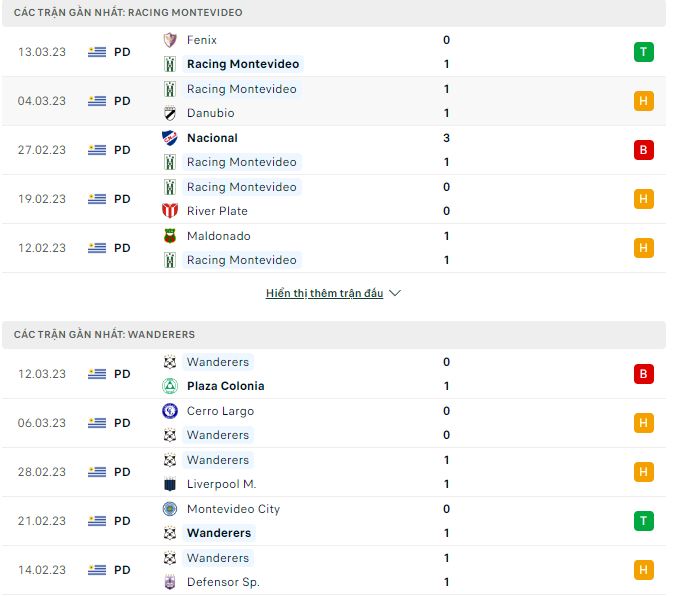
Task: Click the Liverpool M. crest icon
Action: [169, 484]
